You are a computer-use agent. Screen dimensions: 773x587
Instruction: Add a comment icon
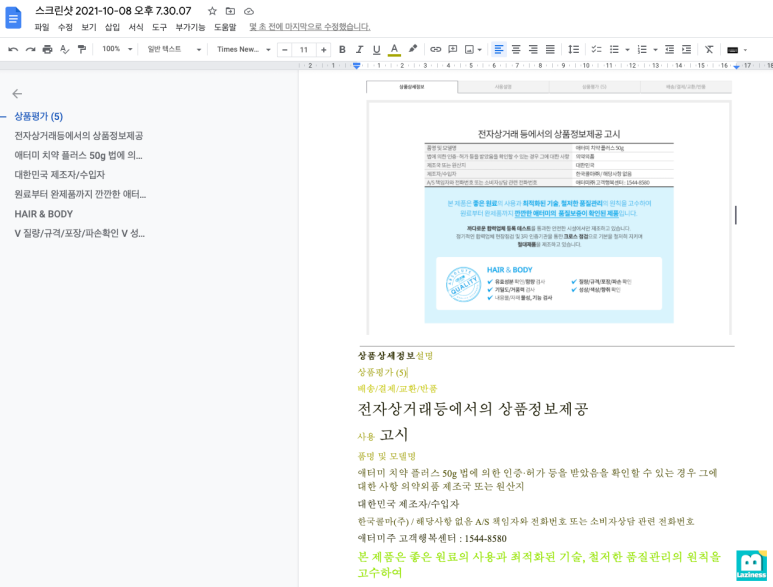(453, 49)
